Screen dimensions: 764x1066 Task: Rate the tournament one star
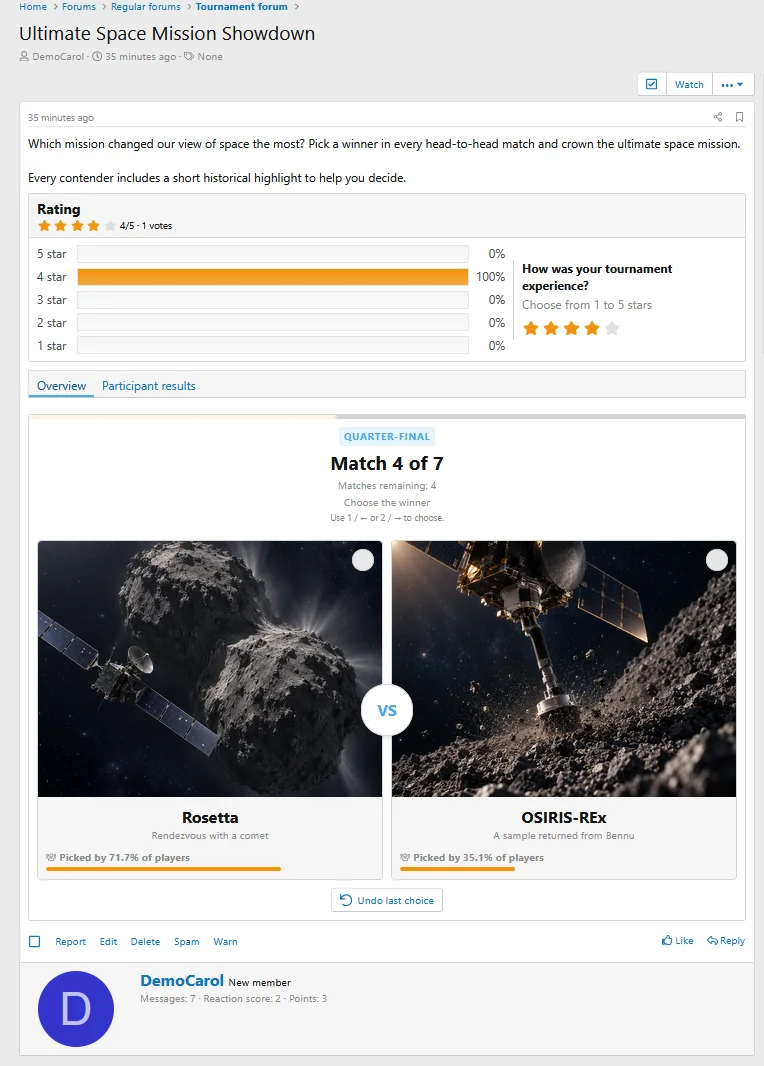(531, 329)
